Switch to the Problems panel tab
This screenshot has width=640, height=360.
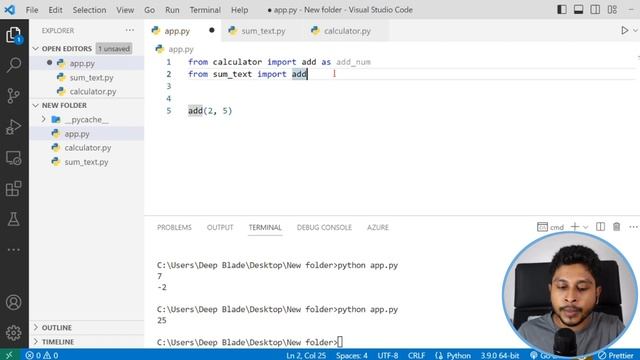(174, 227)
